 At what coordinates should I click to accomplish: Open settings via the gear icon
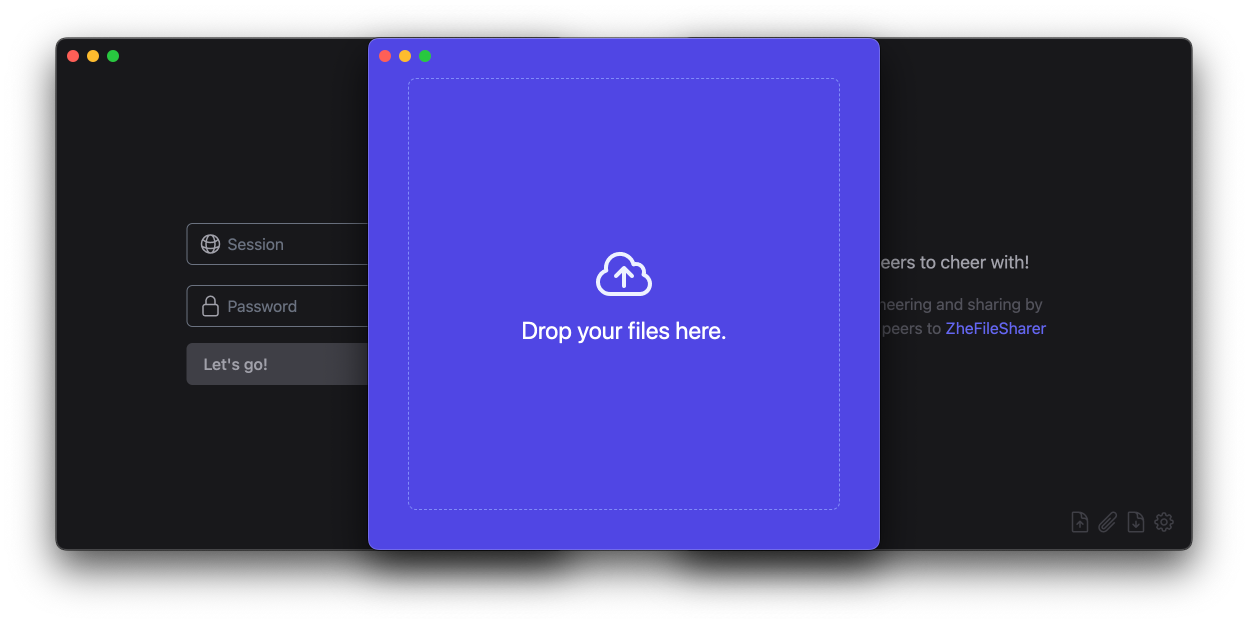pos(1163,521)
